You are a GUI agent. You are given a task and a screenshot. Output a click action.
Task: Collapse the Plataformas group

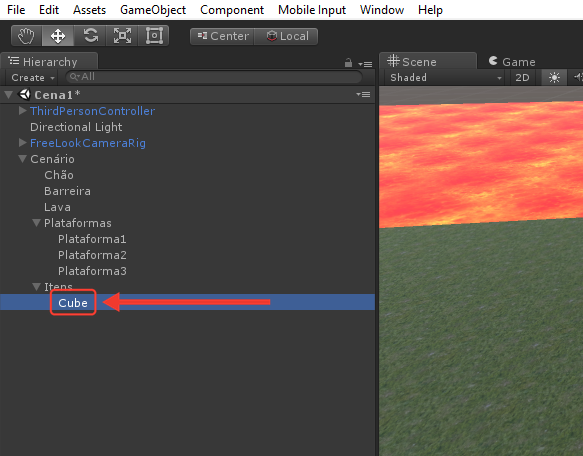point(36,223)
